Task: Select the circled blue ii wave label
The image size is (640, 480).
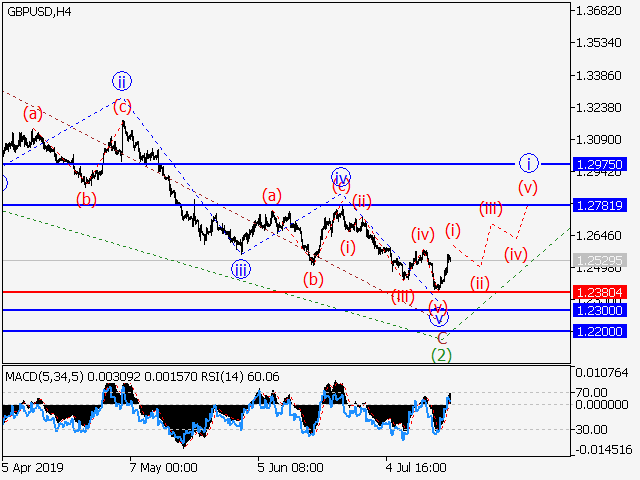Action: tap(122, 82)
